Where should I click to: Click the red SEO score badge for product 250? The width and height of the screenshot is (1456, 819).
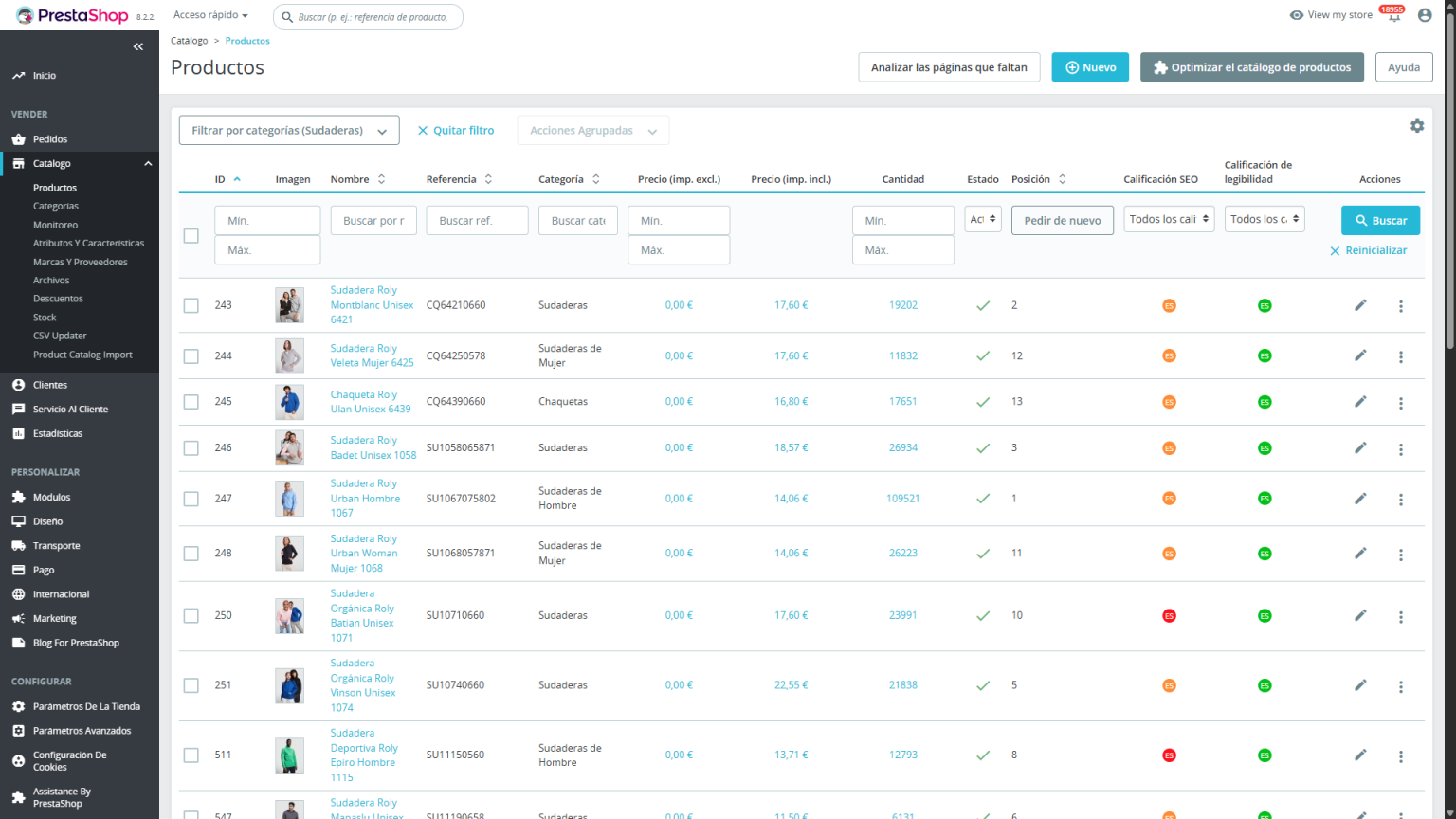[x=1169, y=616]
